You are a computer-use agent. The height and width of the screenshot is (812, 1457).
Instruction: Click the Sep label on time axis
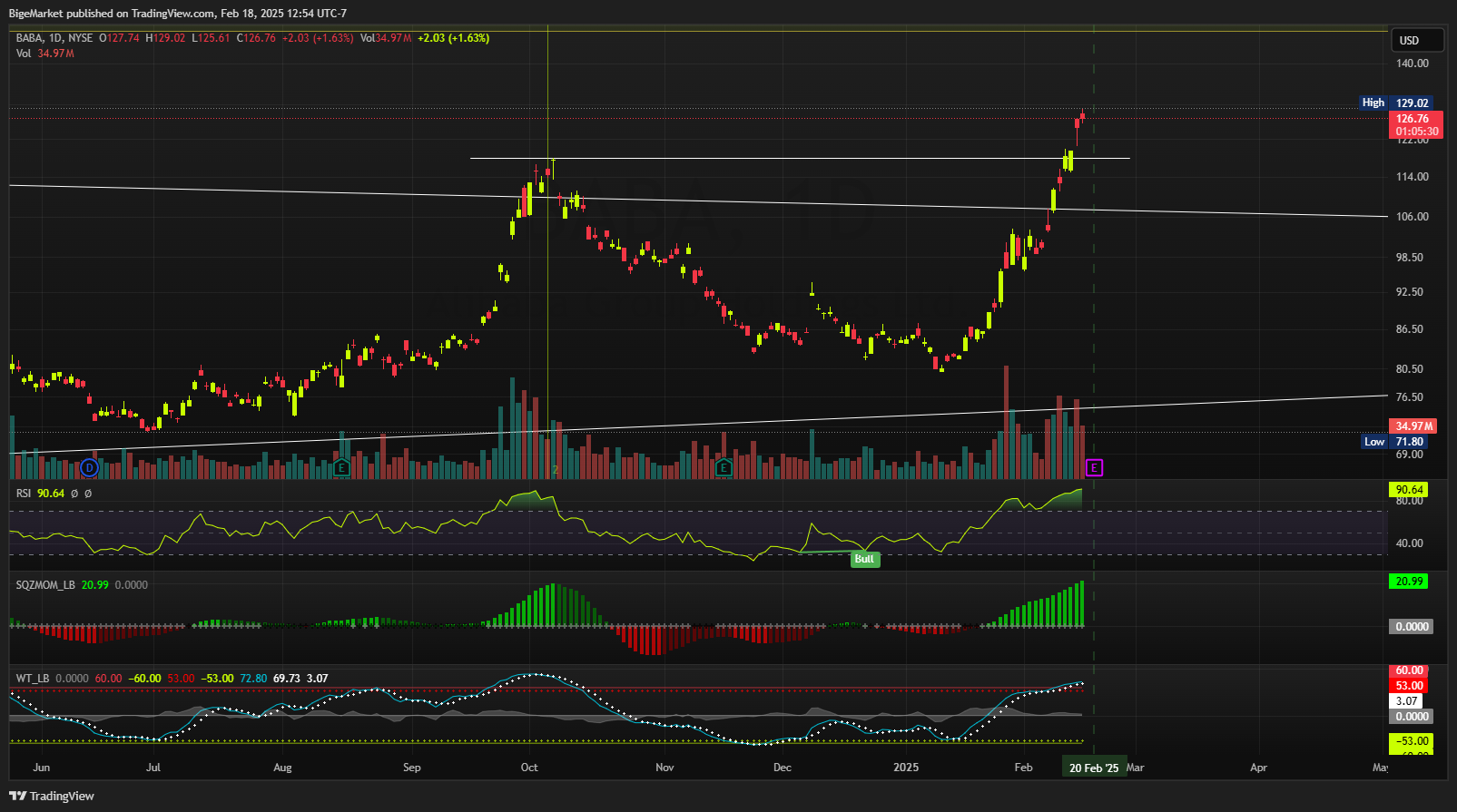[412, 768]
